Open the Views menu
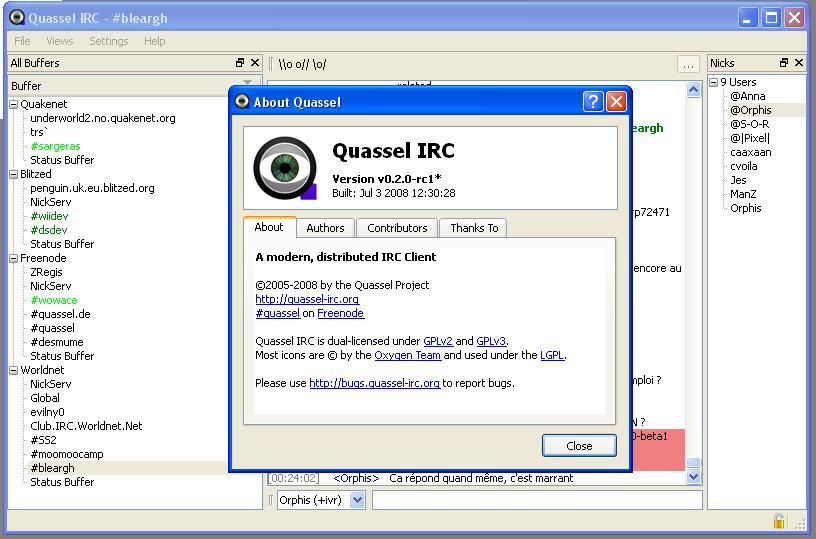The width and height of the screenshot is (816, 539). (x=60, y=41)
